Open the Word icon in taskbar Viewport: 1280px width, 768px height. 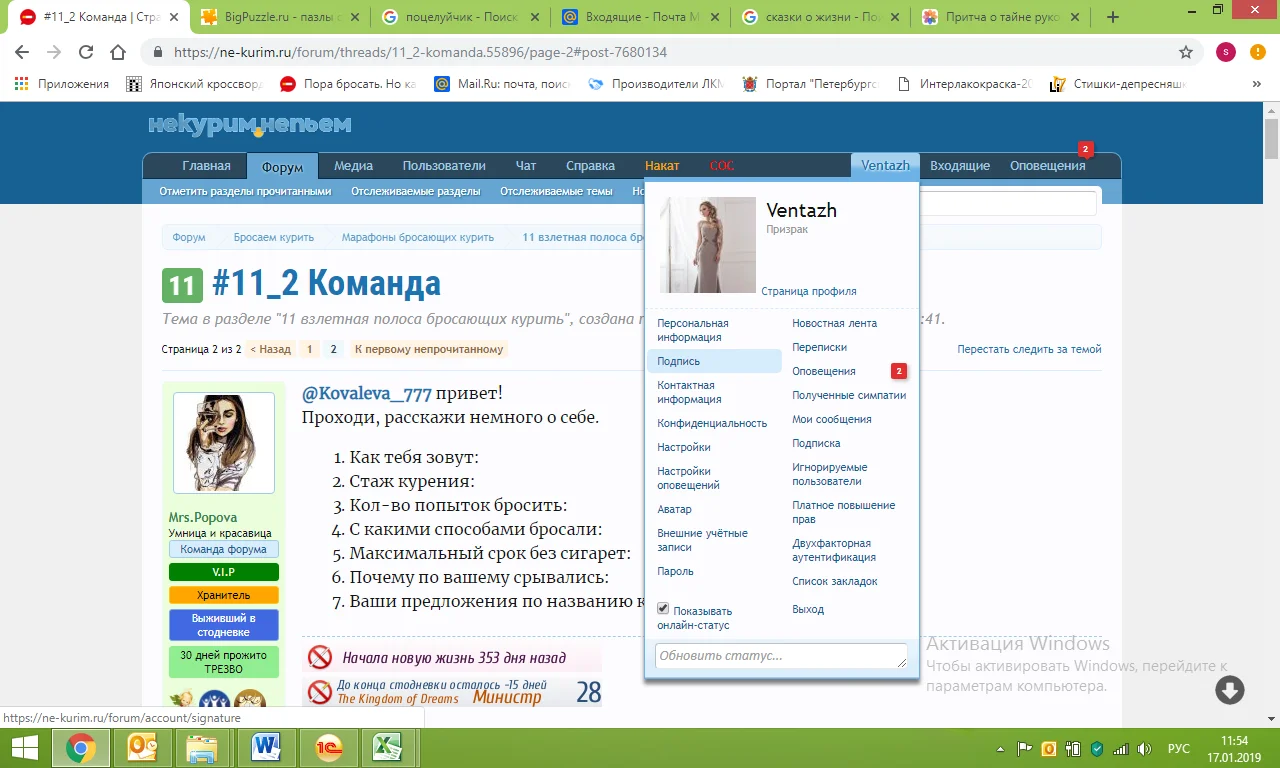(266, 748)
